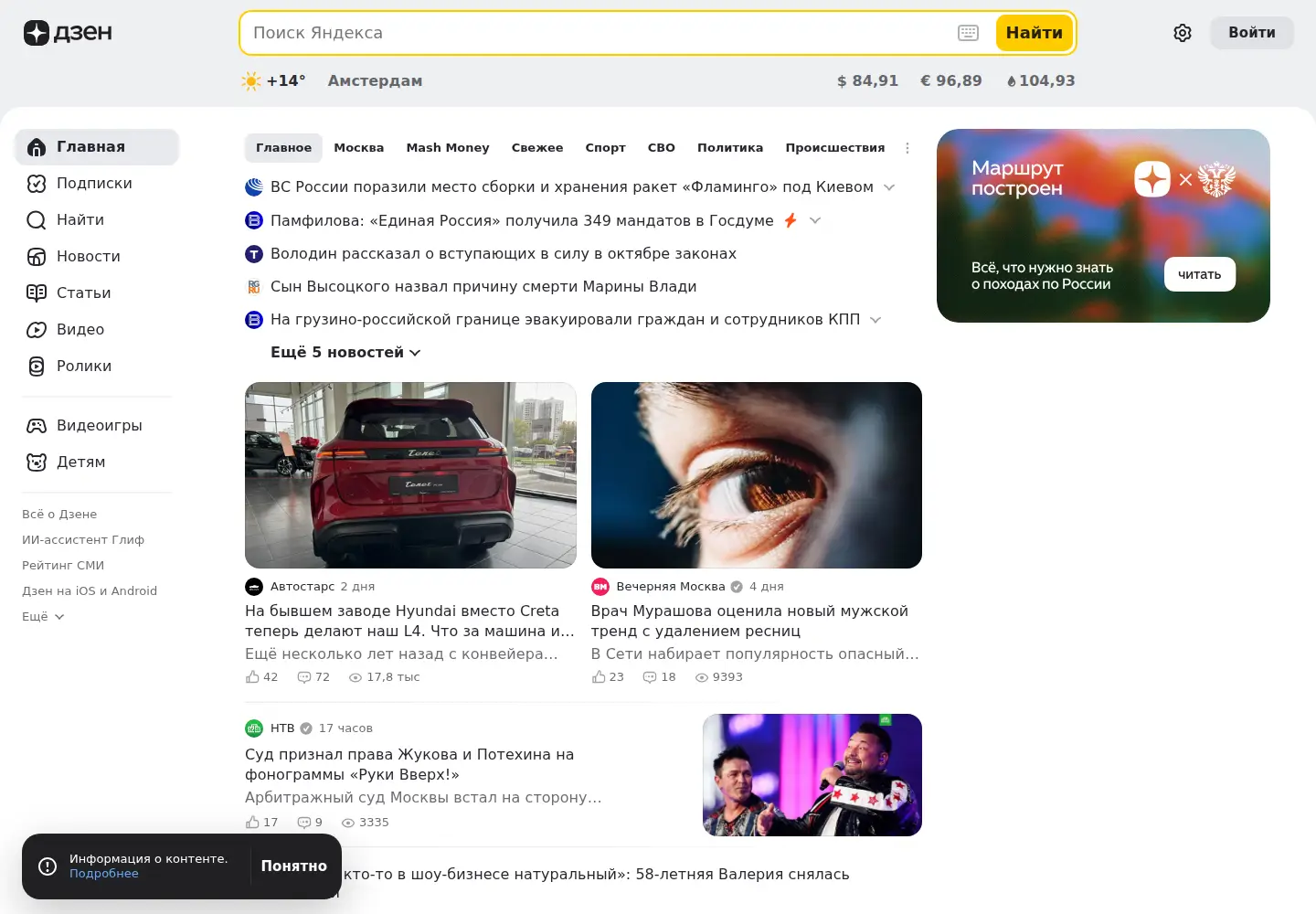Open comments on the НТВ article
This screenshot has width=1316, height=914.
pyautogui.click(x=310, y=823)
